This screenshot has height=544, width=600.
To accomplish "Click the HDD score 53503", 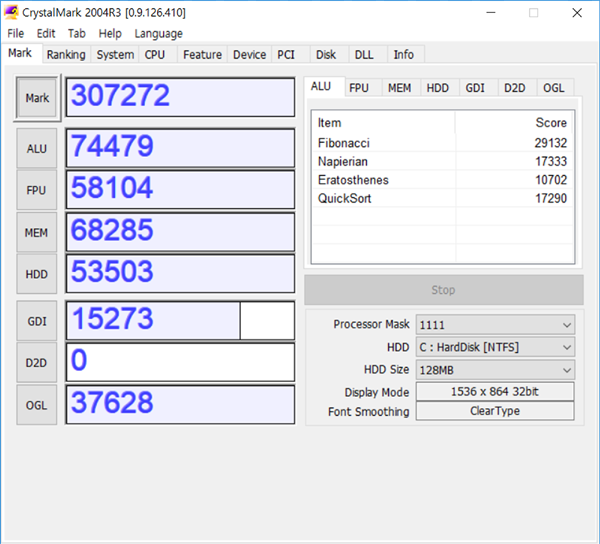I will [x=180, y=274].
